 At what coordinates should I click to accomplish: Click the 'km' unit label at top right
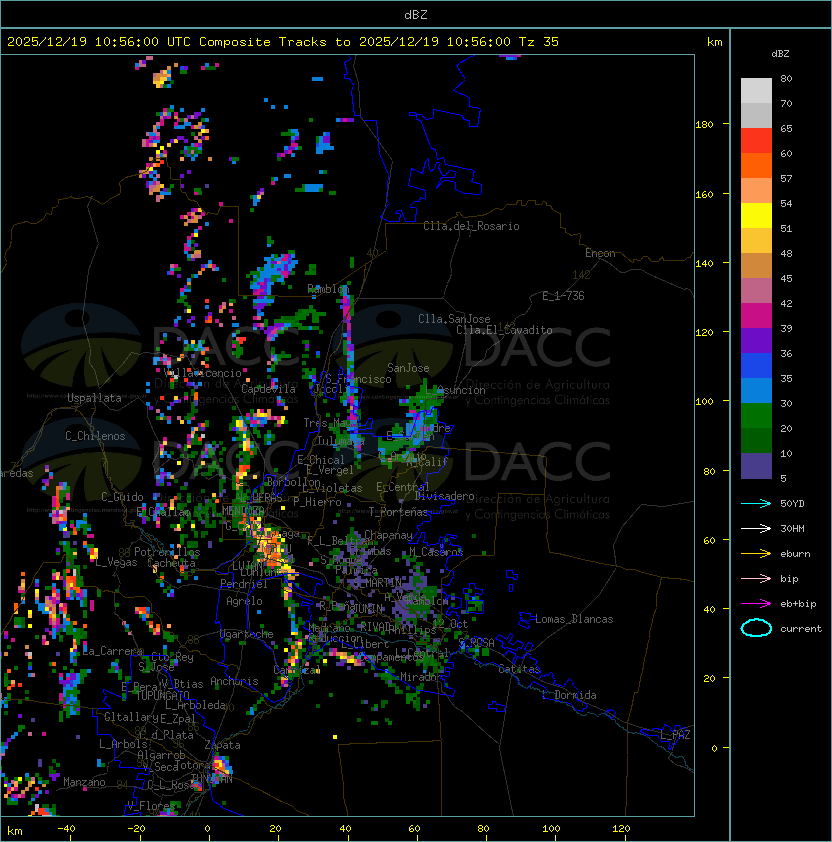coord(714,42)
